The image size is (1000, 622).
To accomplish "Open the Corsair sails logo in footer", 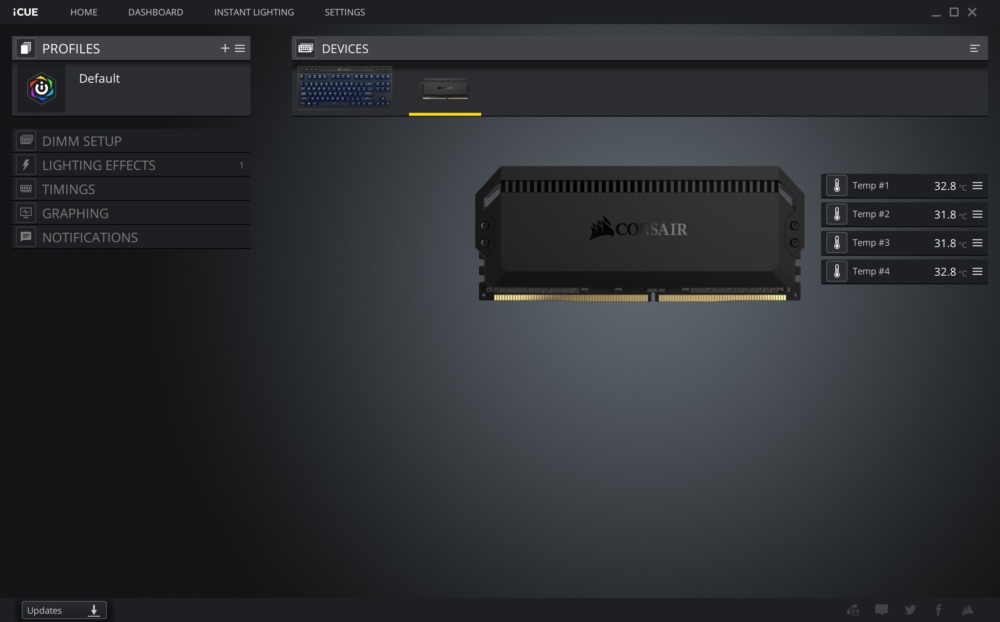I will (967, 610).
